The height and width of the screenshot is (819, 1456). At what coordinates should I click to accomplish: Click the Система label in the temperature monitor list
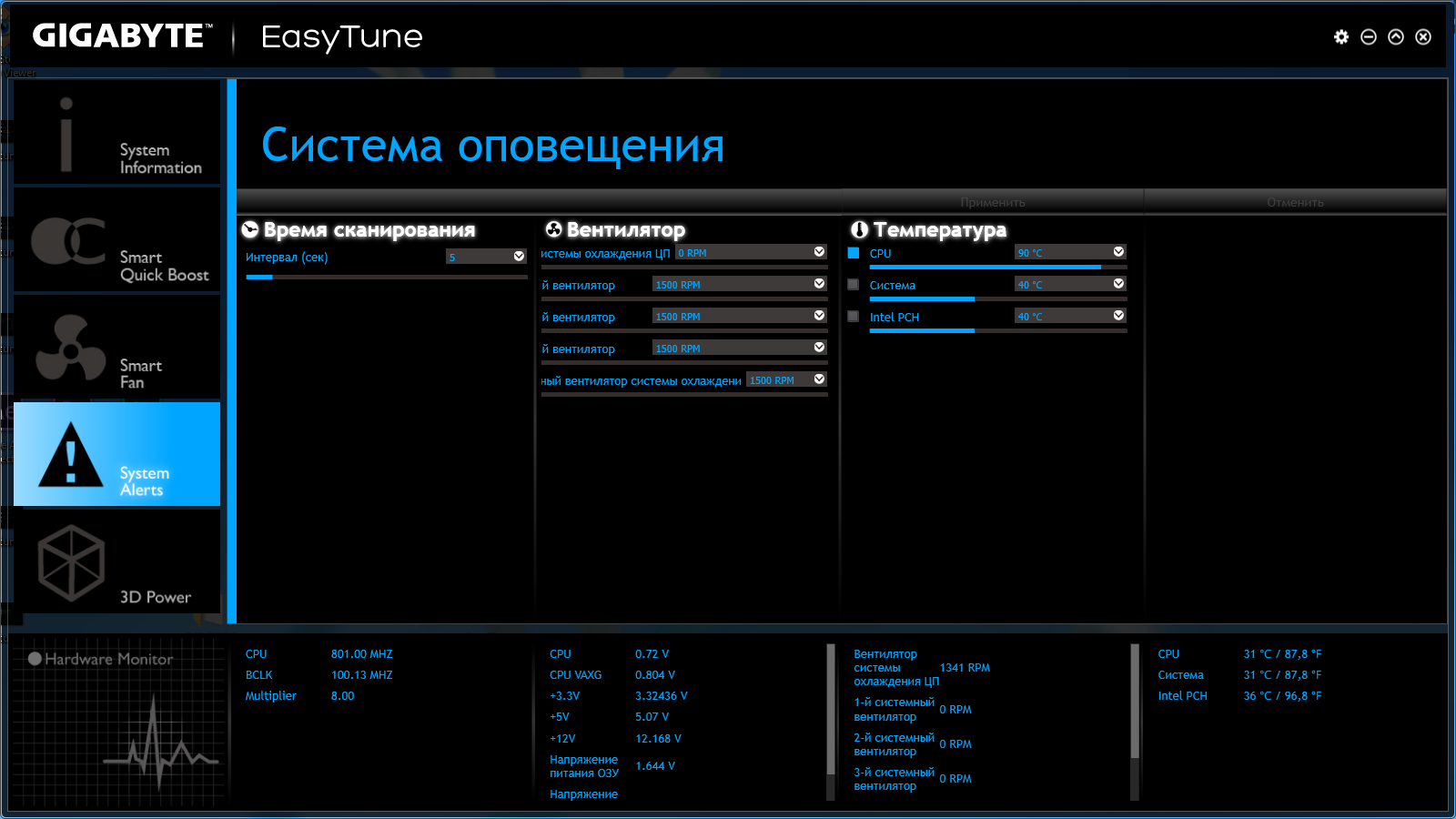(1180, 675)
